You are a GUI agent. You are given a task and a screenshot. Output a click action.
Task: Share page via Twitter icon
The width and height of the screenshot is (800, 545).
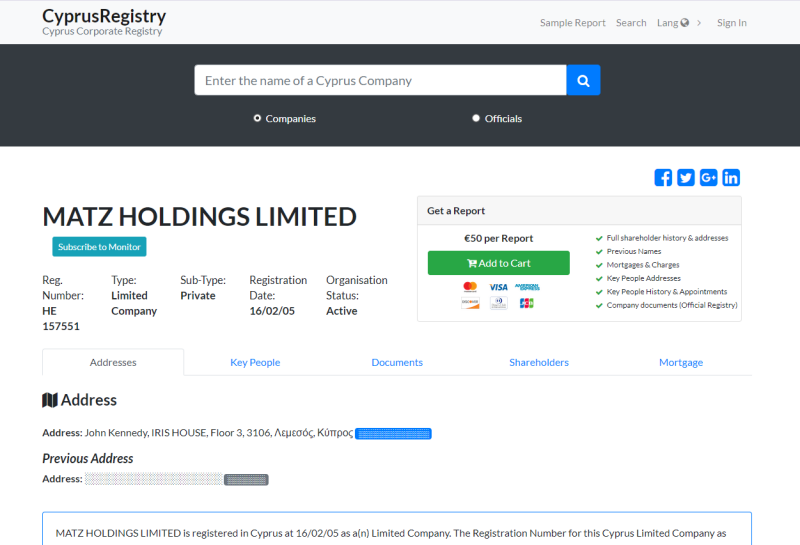(686, 178)
